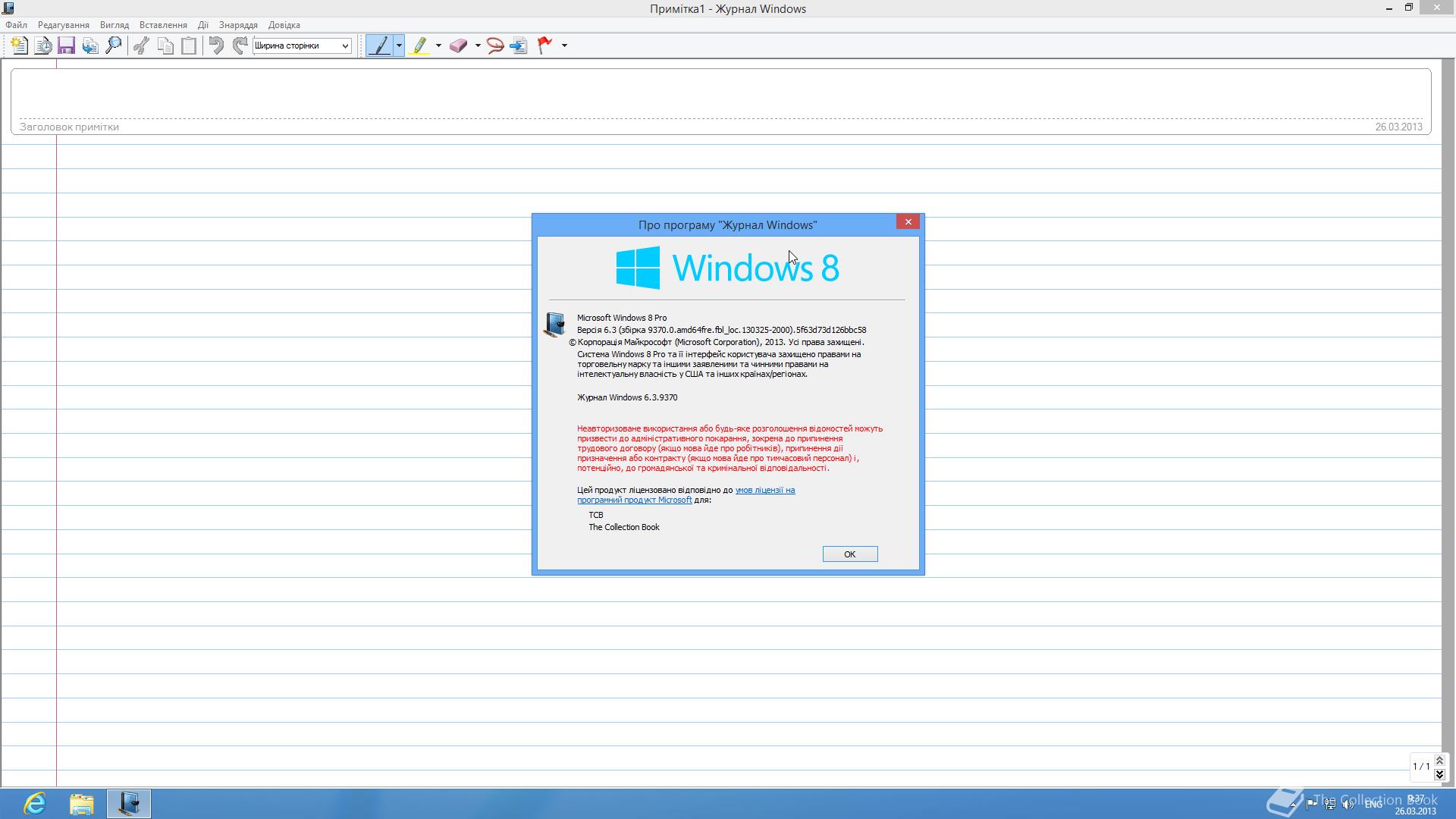Create a new note from toolbar
The width and height of the screenshot is (1456, 819).
tap(19, 45)
